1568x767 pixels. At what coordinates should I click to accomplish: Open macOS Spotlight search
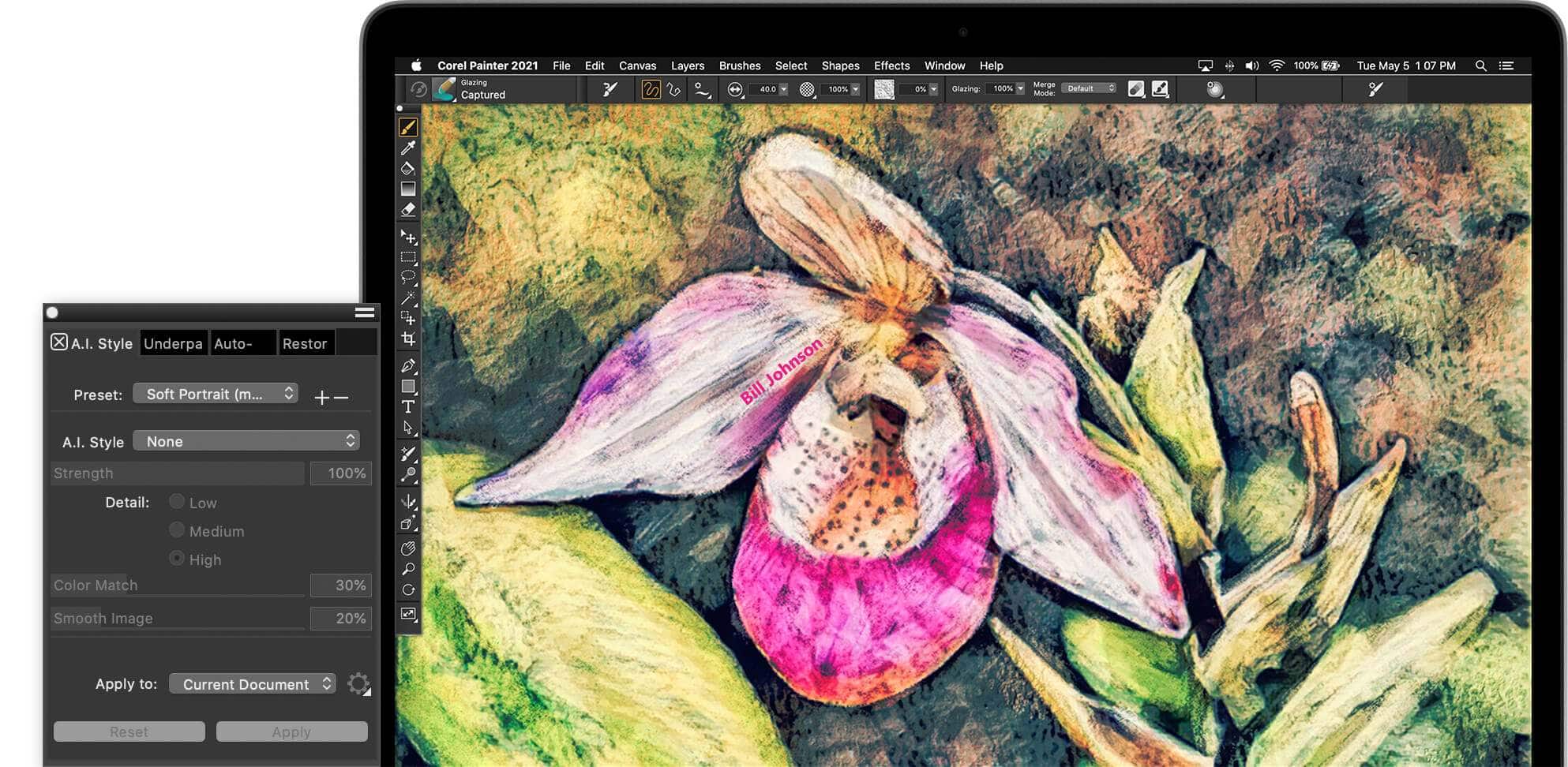click(1480, 65)
